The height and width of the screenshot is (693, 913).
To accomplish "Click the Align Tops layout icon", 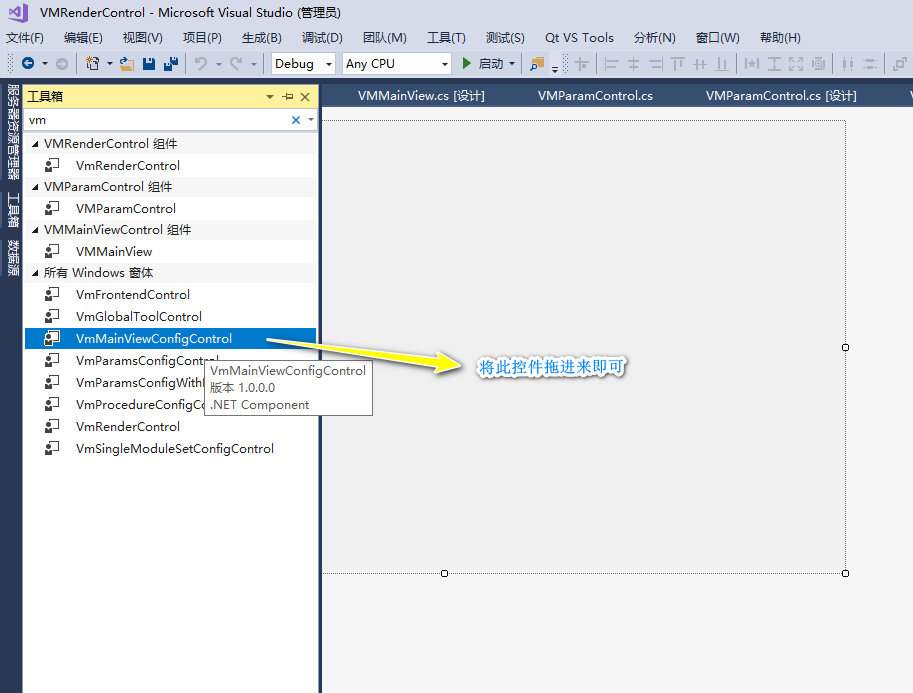I will pos(677,63).
